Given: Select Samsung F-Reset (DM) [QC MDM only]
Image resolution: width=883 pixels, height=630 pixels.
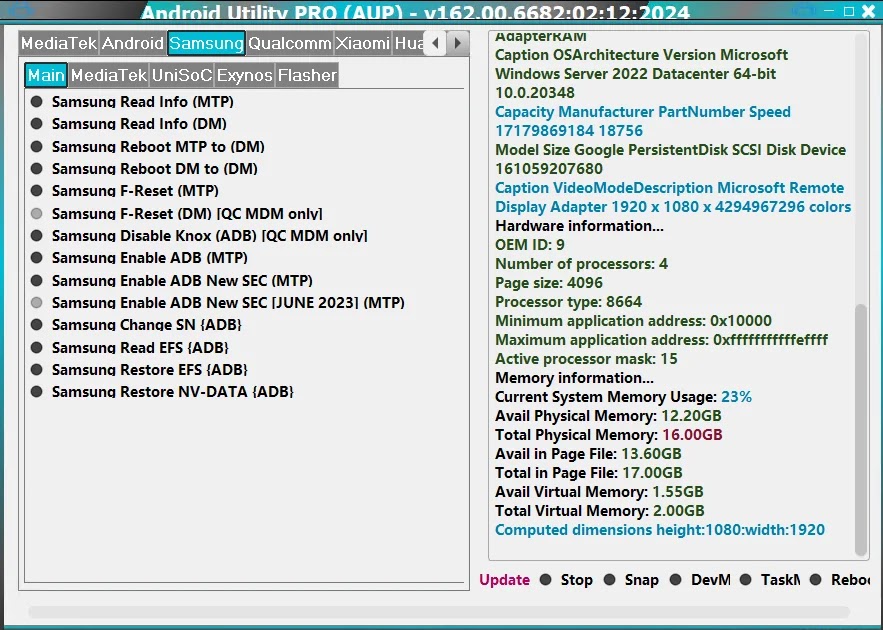Looking at the screenshot, I should click(177, 214).
